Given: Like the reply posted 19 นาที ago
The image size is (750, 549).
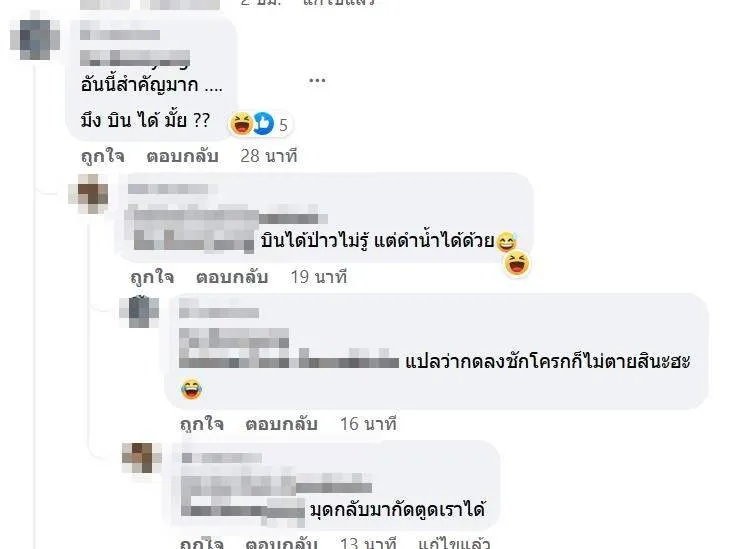Looking at the screenshot, I should click(152, 277).
